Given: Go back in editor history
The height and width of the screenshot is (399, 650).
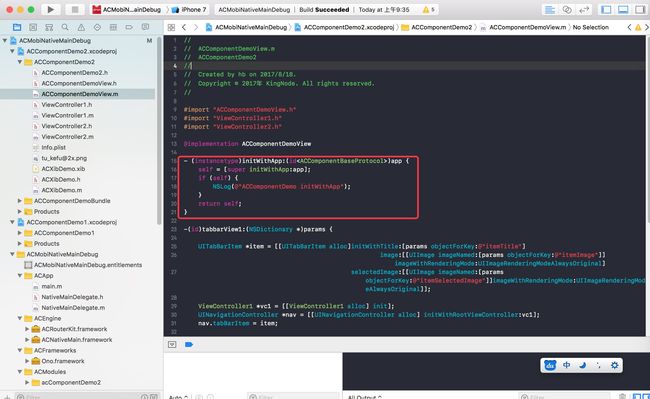Looking at the screenshot, I should click(x=184, y=27).
